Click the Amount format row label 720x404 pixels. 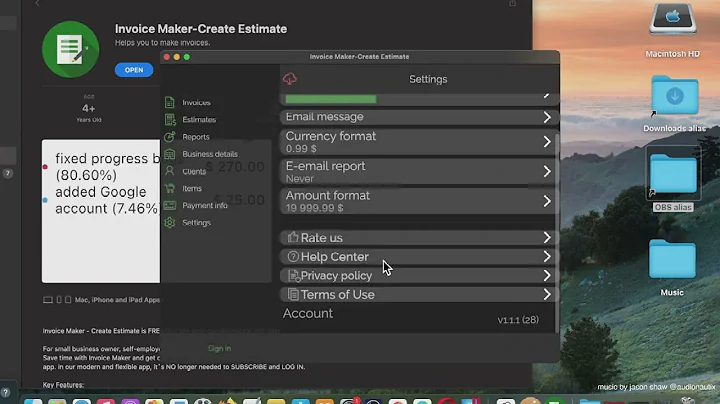(x=327, y=195)
